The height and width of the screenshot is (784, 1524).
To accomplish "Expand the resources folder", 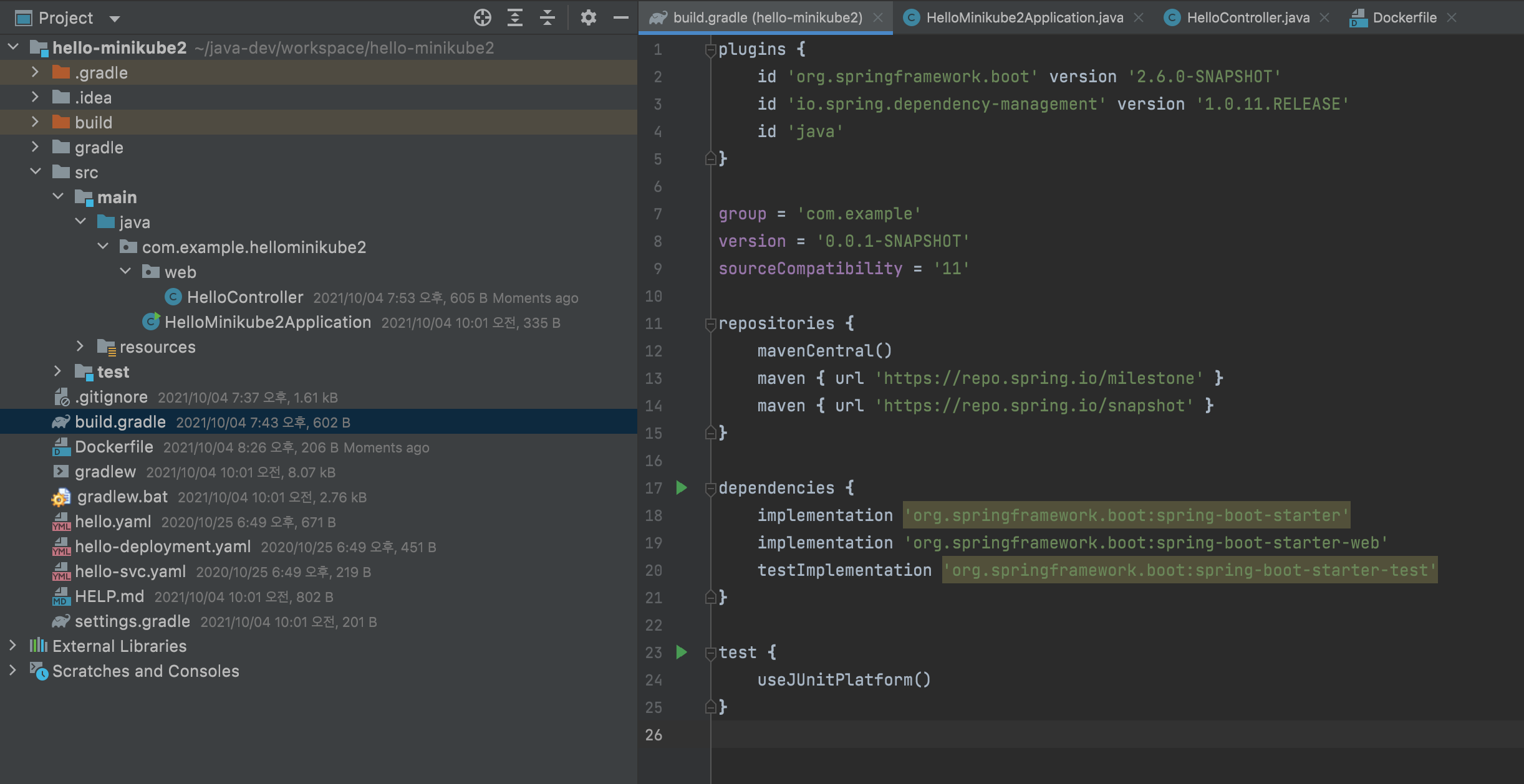I will click(x=80, y=347).
